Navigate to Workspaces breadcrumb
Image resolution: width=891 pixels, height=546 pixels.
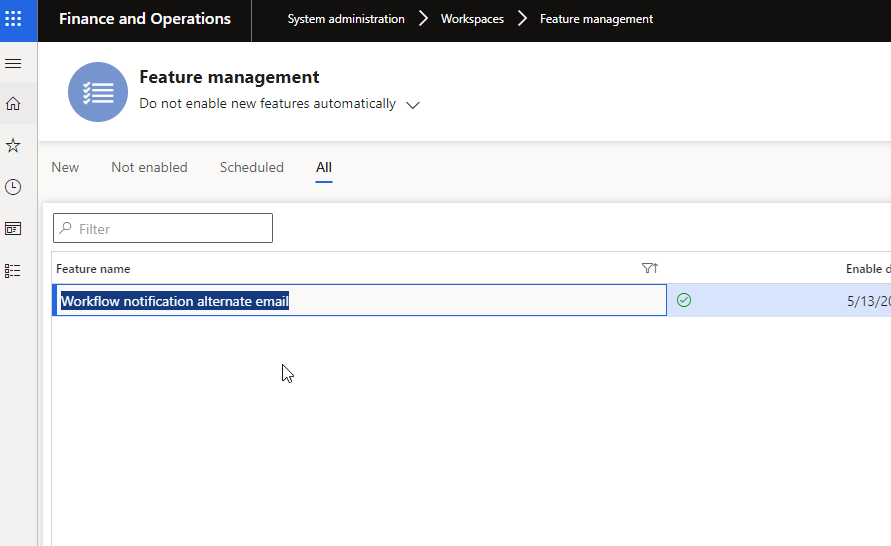coord(472,19)
